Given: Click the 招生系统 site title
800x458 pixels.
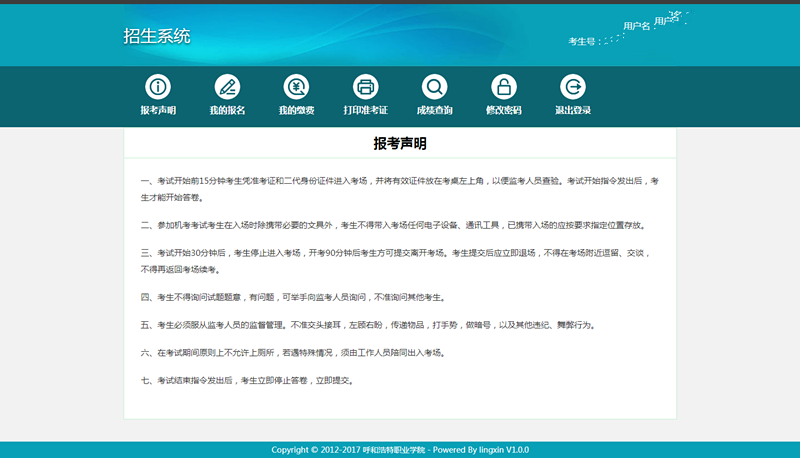Looking at the screenshot, I should [x=157, y=37].
